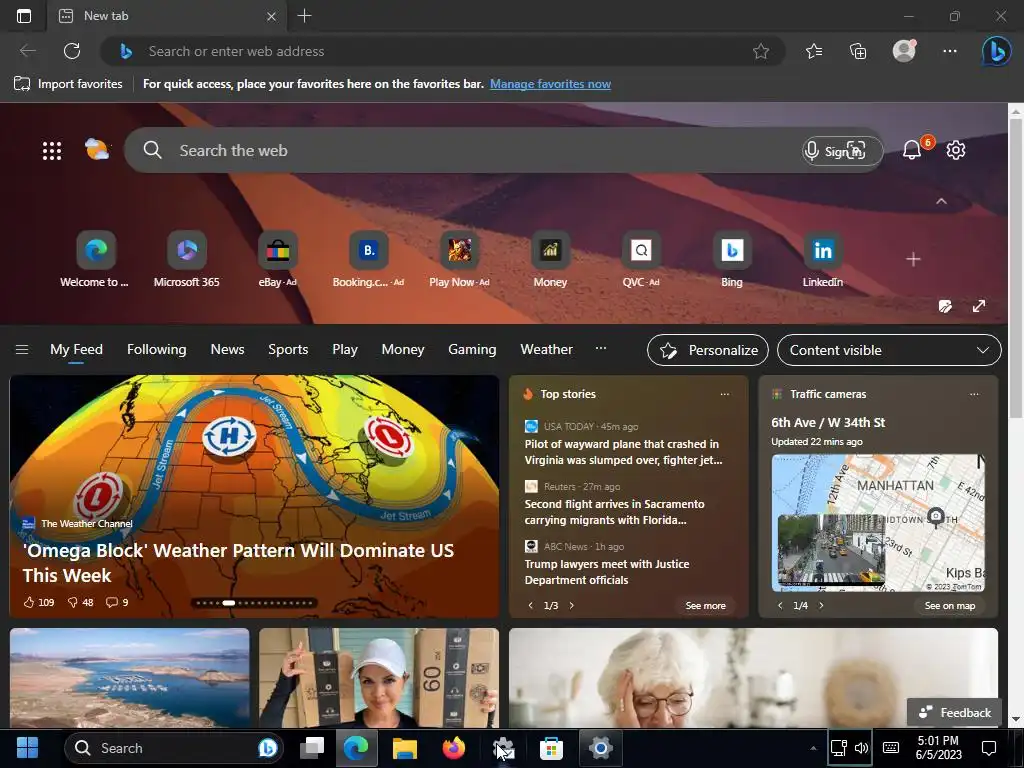
Task: Open the Manhattan traffic camera map thumbnail
Action: (x=878, y=522)
